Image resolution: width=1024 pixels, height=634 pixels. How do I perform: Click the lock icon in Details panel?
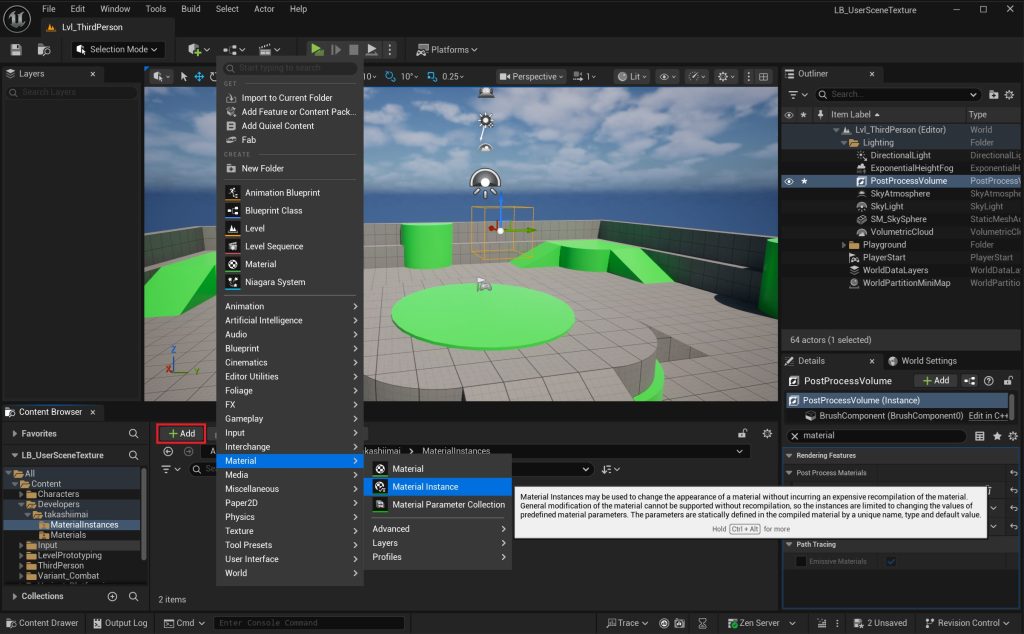1006,381
